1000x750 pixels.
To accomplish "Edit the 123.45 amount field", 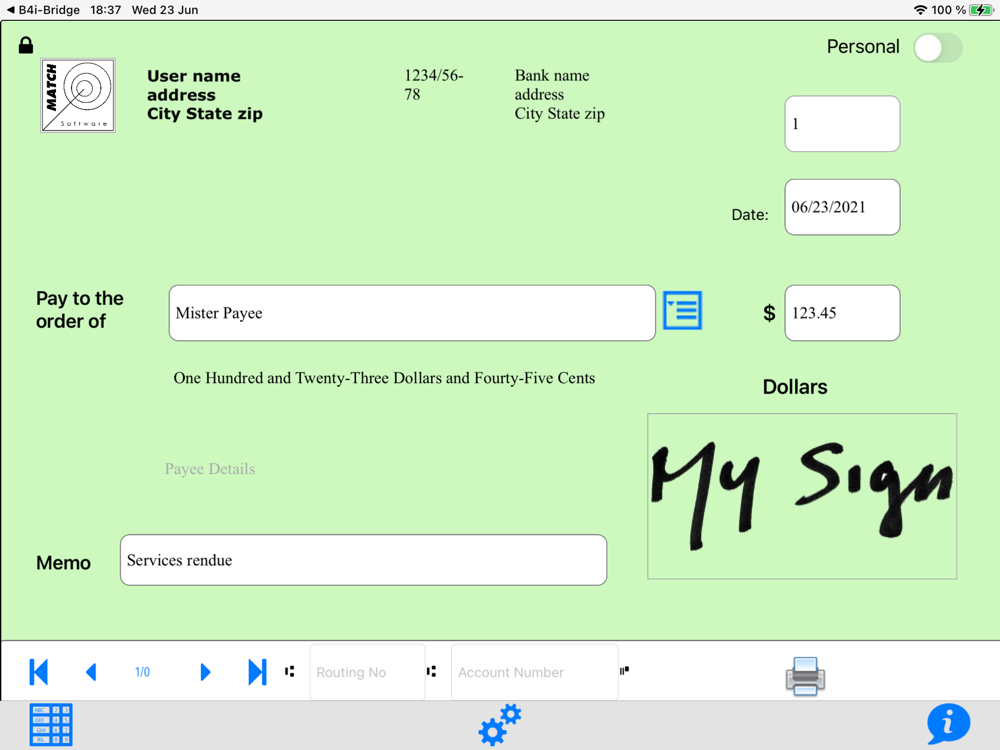I will tap(842, 313).
